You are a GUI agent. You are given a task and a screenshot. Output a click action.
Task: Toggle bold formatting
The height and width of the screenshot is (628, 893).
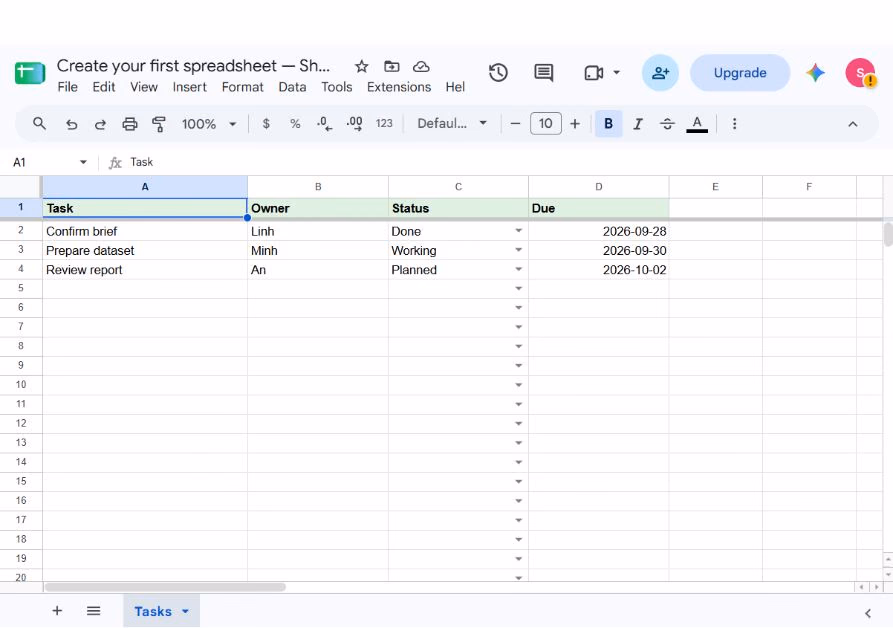tap(608, 124)
